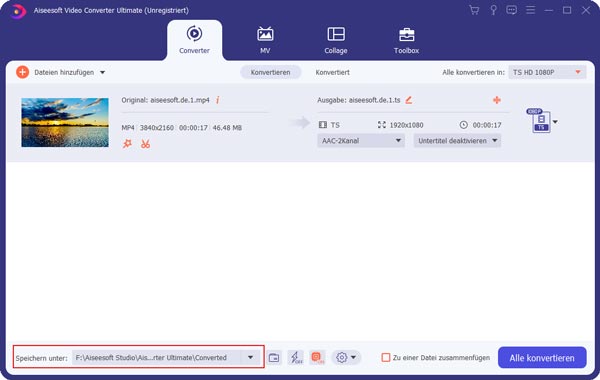Click the sunset video thumbnail
The width and height of the screenshot is (600, 380).
65,122
